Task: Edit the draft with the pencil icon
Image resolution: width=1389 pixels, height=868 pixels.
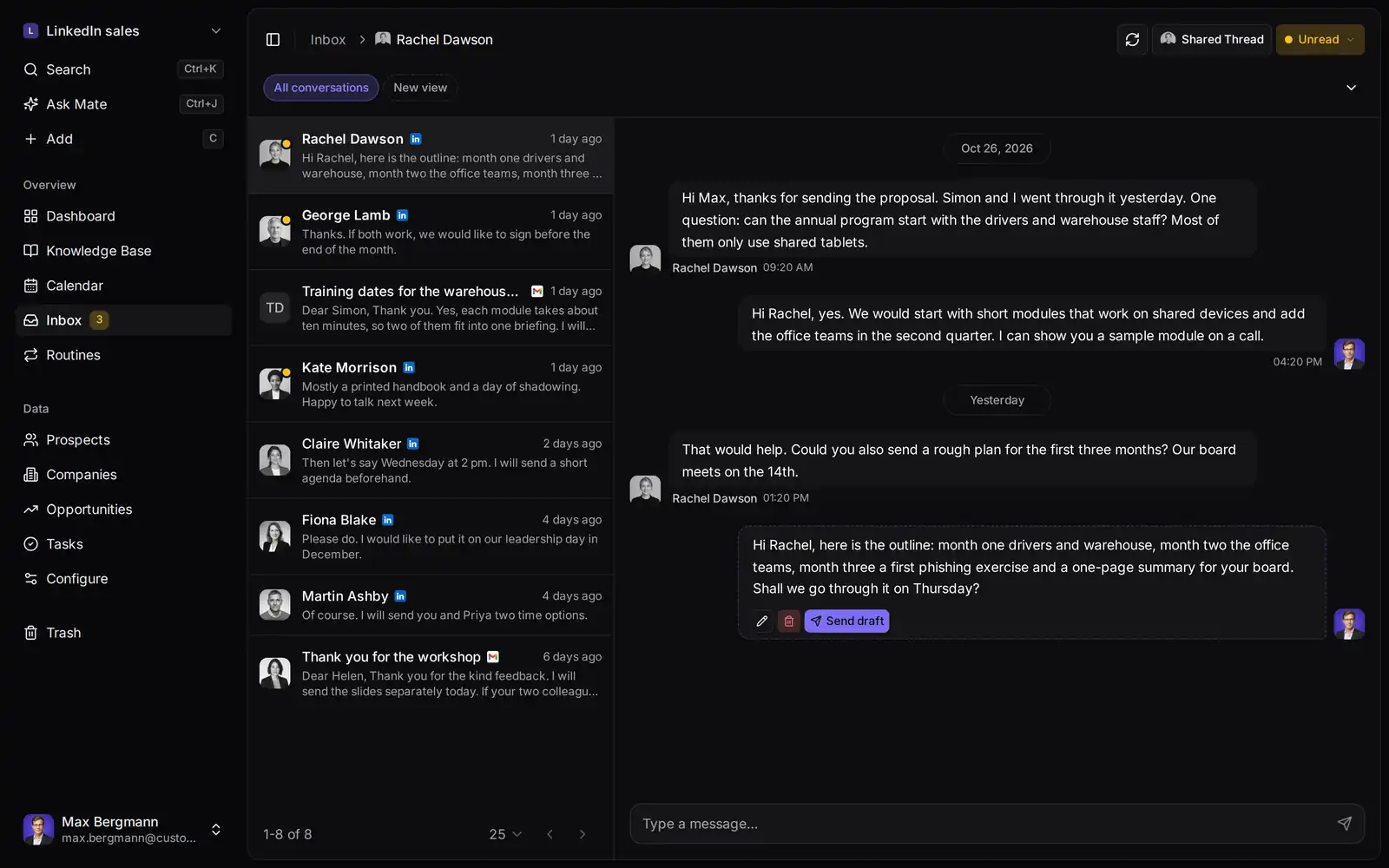Action: 762,621
